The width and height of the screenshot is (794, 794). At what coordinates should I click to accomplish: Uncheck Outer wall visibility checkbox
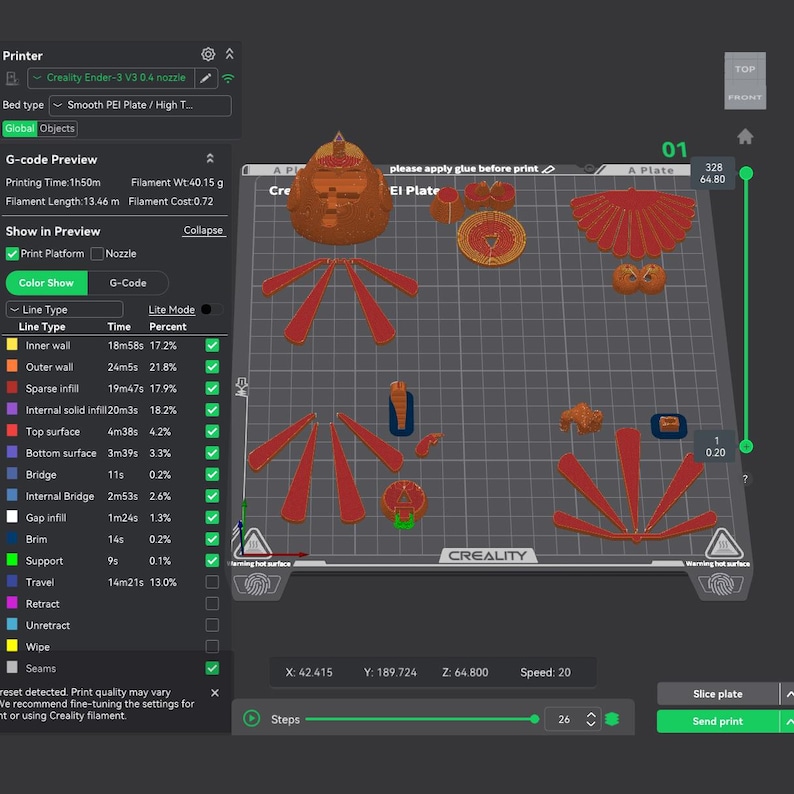click(x=212, y=367)
